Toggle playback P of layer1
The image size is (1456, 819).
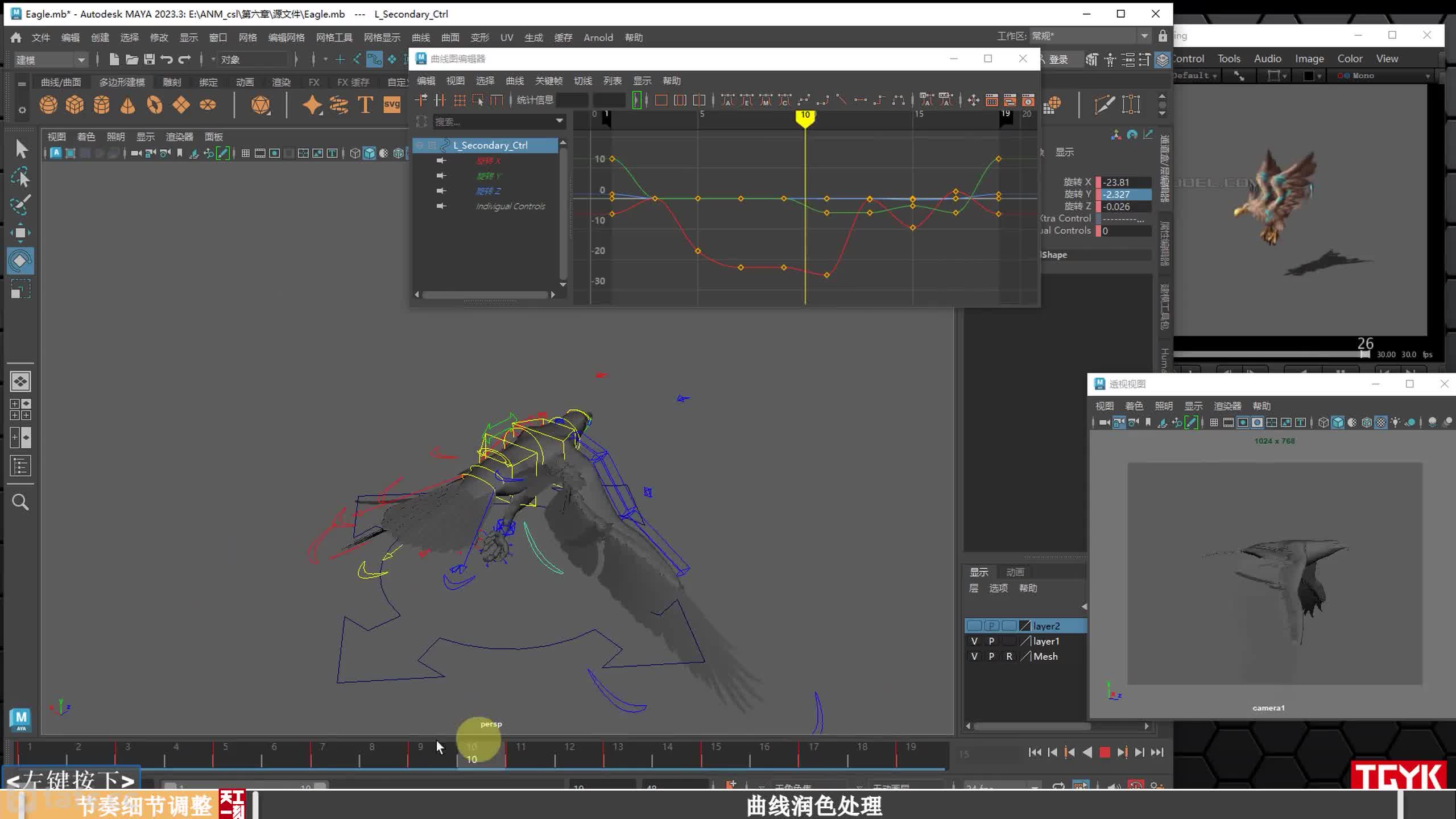point(991,641)
